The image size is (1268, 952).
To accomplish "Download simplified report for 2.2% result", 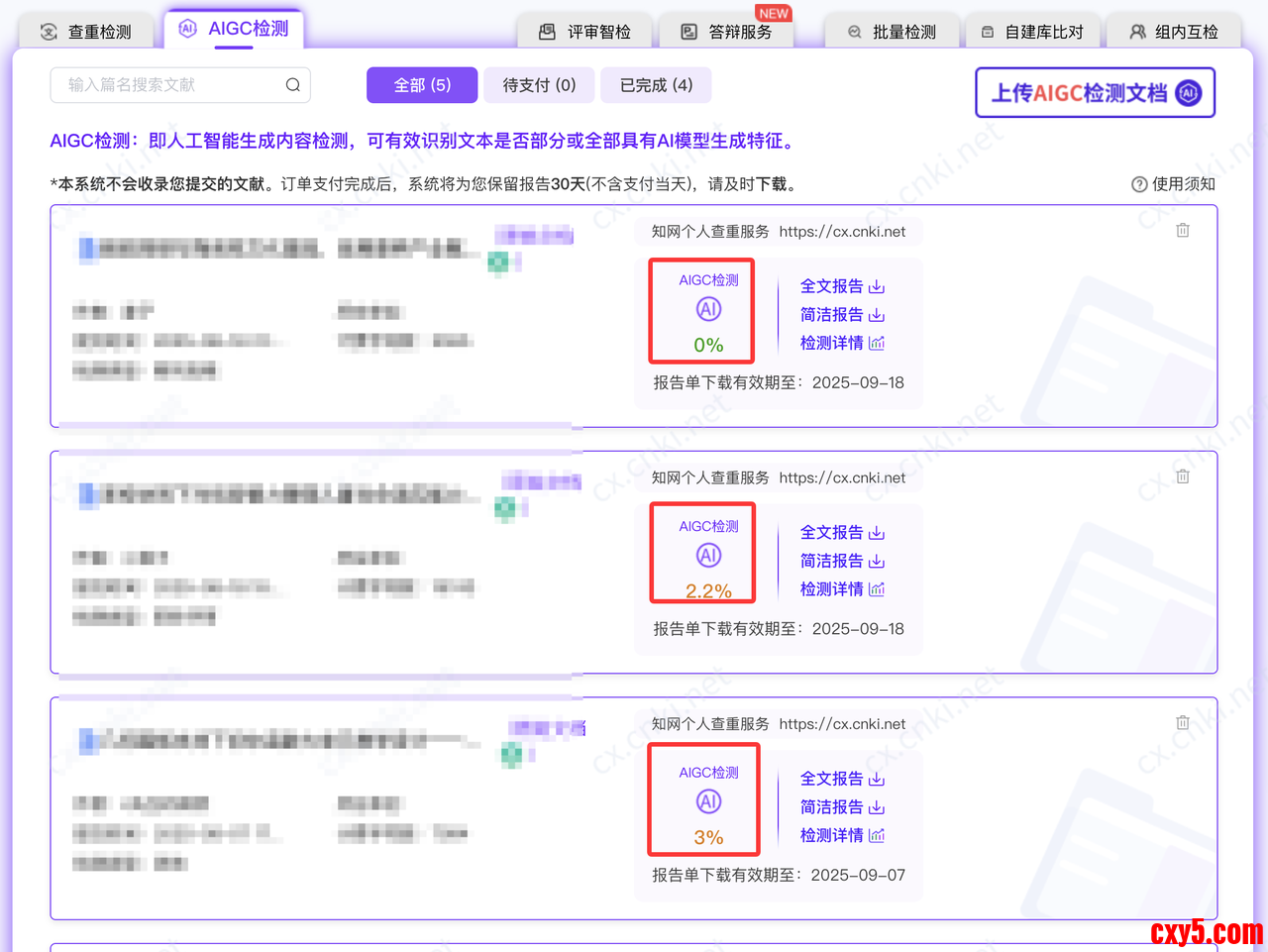I will click(x=841, y=561).
